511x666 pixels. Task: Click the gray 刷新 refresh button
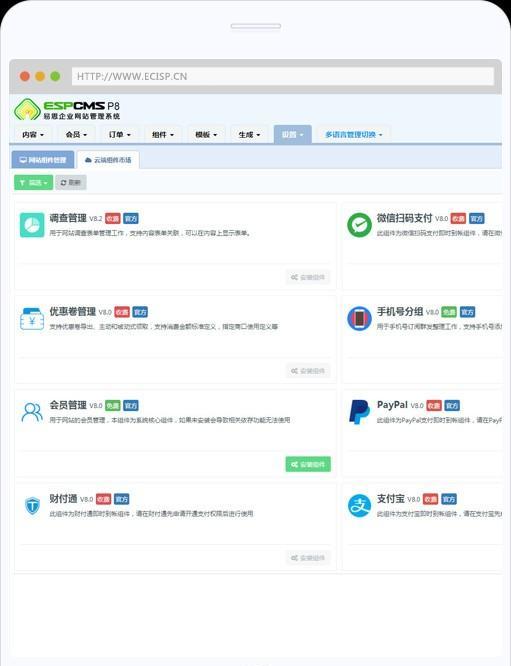[71, 183]
